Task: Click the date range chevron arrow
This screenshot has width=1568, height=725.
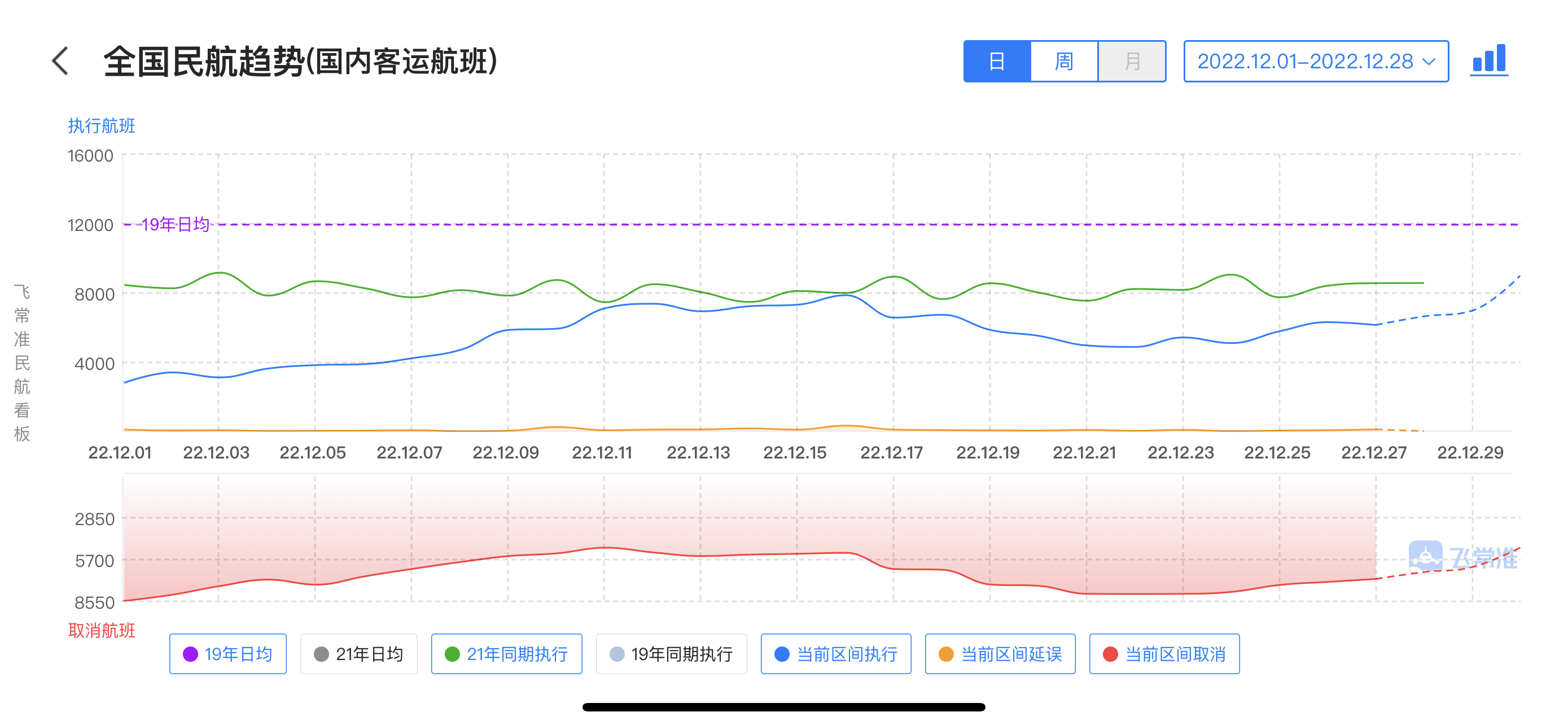Action: (x=1428, y=62)
